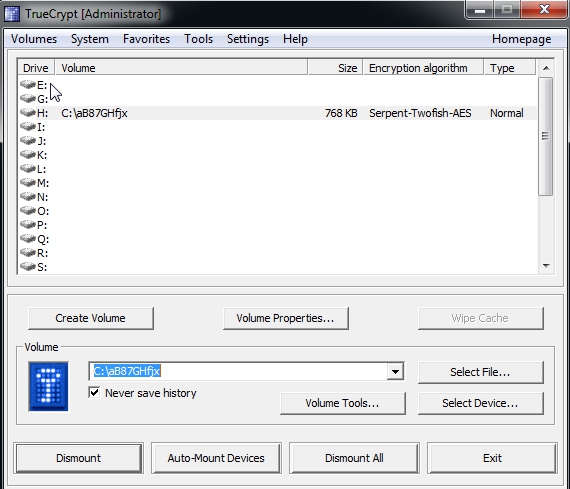The width and height of the screenshot is (570, 489).
Task: Click the drive icon for N:
Action: click(x=28, y=197)
